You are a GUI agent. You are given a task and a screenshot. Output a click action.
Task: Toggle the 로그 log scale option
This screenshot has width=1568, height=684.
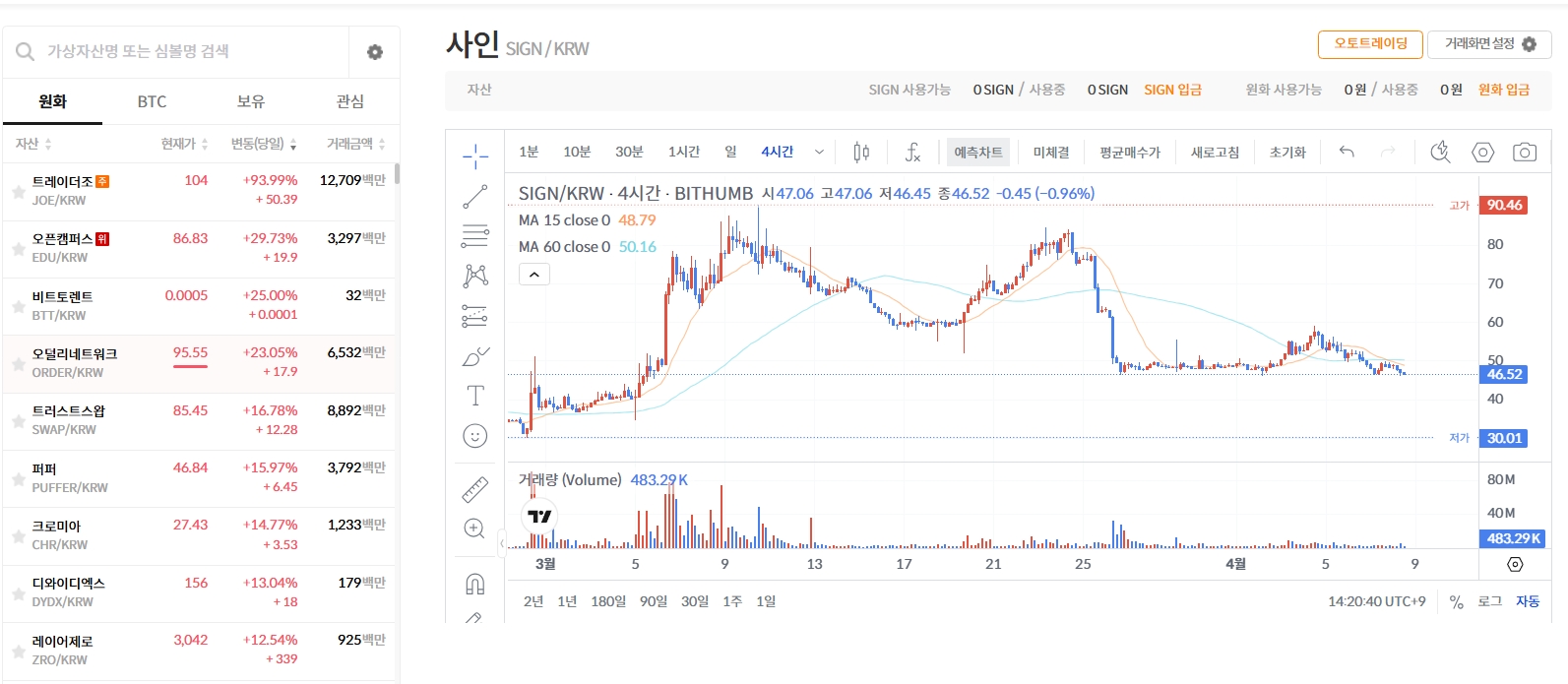pyautogui.click(x=1489, y=601)
